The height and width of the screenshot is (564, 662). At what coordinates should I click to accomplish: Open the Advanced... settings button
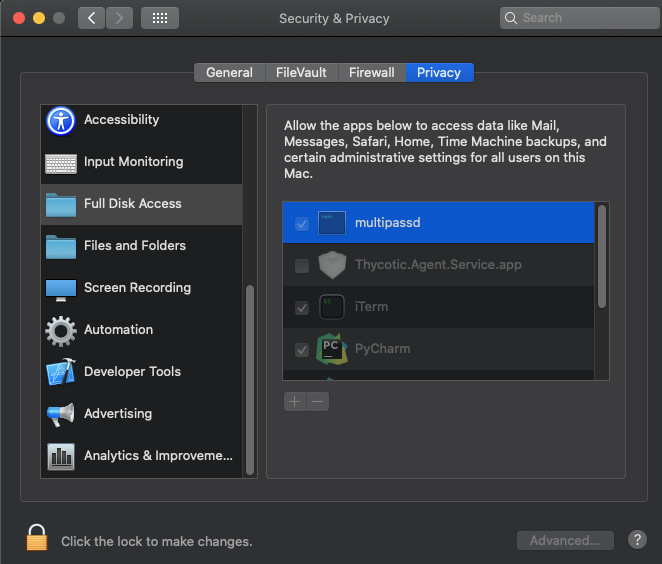[x=565, y=540]
